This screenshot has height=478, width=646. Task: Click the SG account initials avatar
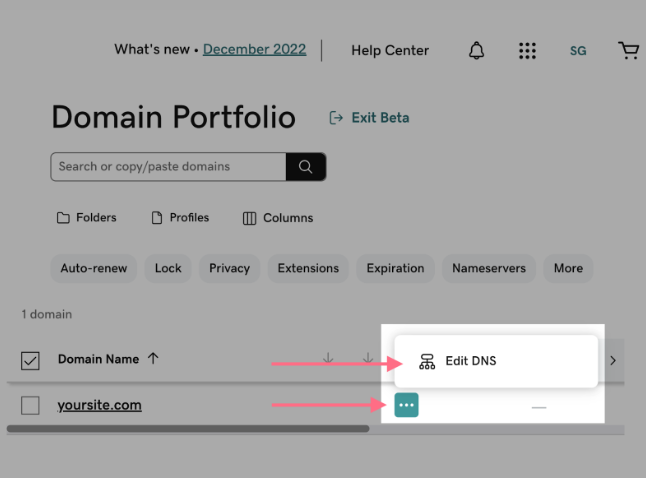(x=578, y=50)
